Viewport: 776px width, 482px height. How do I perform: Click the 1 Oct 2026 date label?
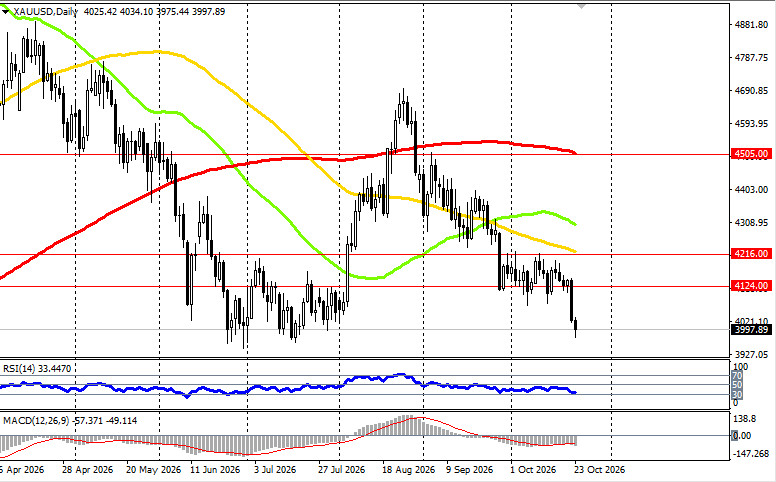point(533,470)
